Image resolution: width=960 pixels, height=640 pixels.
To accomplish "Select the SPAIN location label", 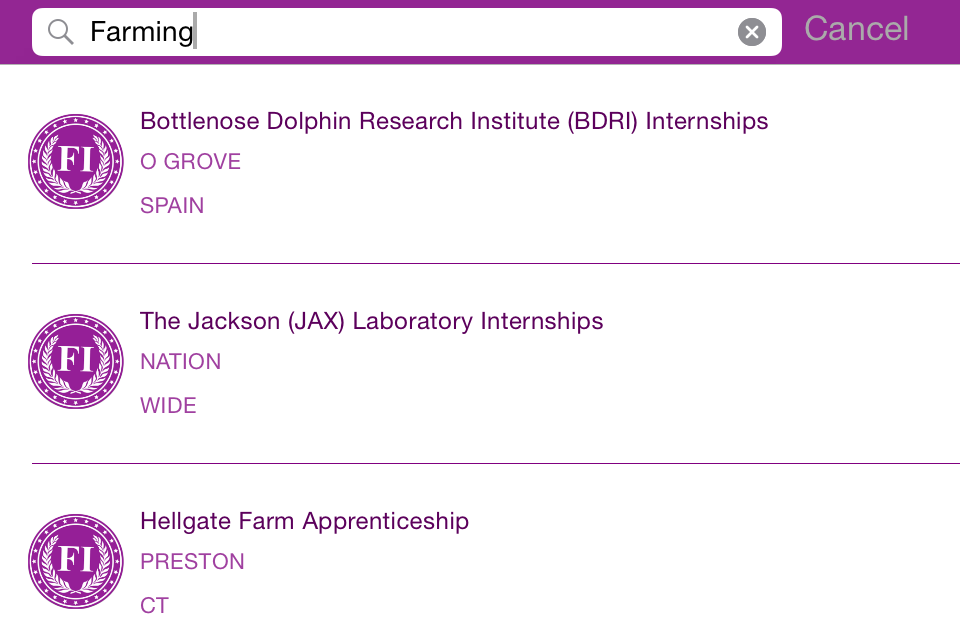I will (x=172, y=206).
